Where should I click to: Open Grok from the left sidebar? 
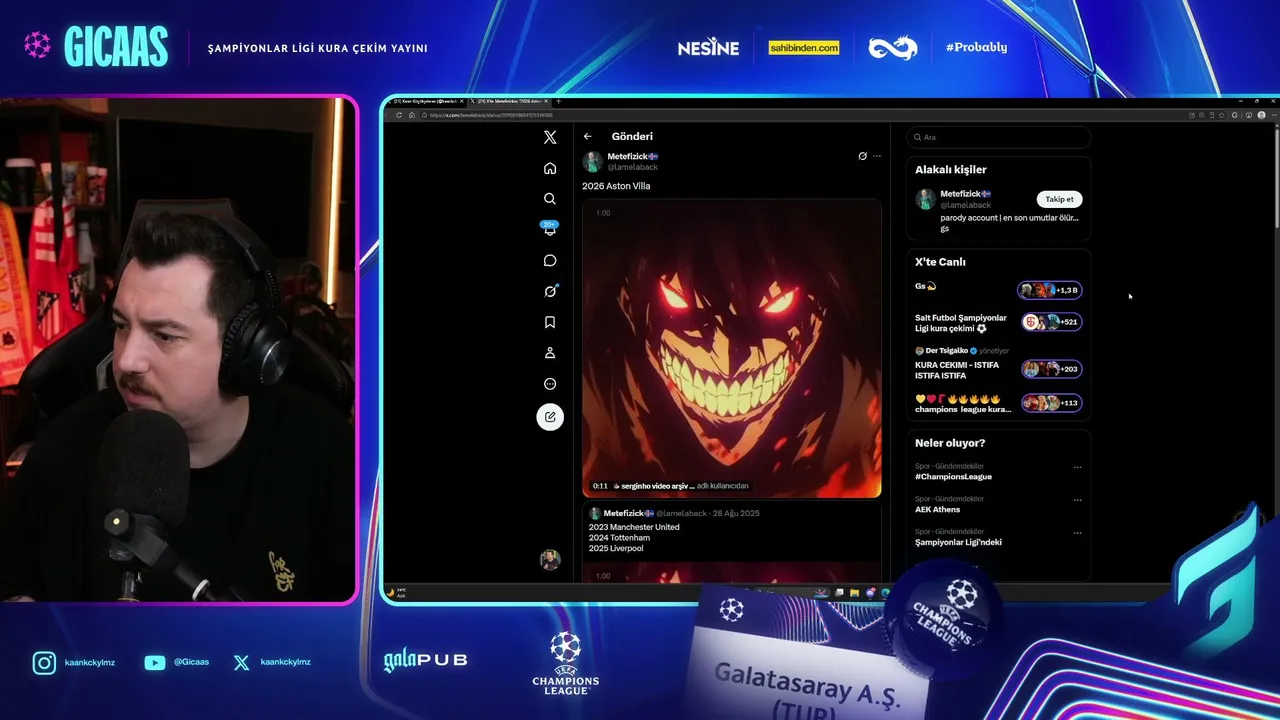point(550,291)
